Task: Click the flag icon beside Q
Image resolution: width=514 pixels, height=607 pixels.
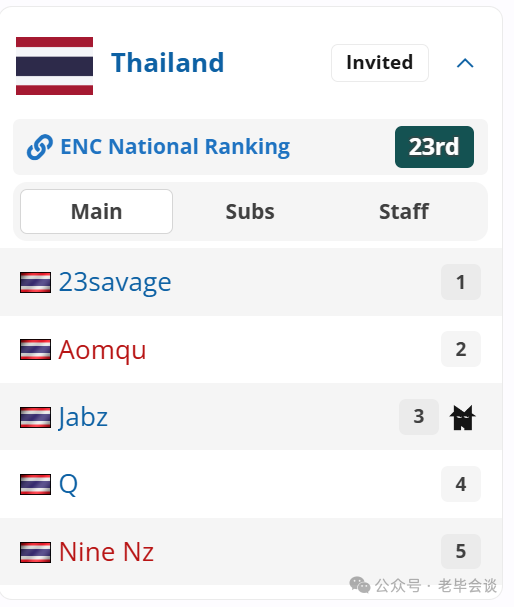Action: pos(35,484)
